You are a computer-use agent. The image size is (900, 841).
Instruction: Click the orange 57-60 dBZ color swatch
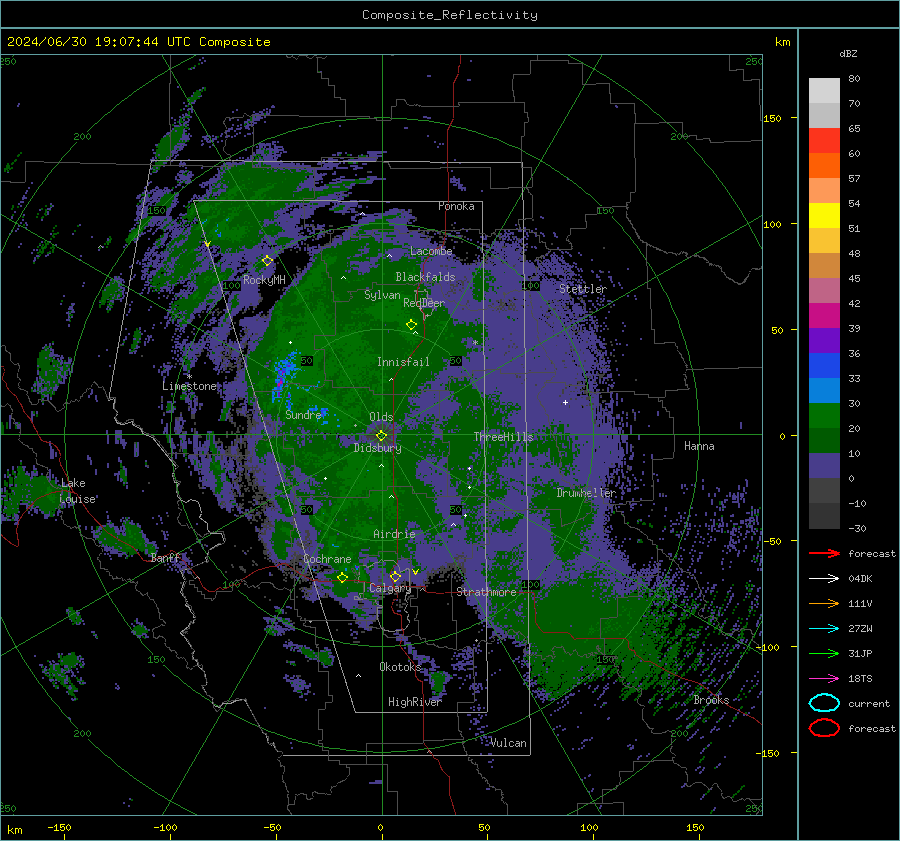pos(824,166)
